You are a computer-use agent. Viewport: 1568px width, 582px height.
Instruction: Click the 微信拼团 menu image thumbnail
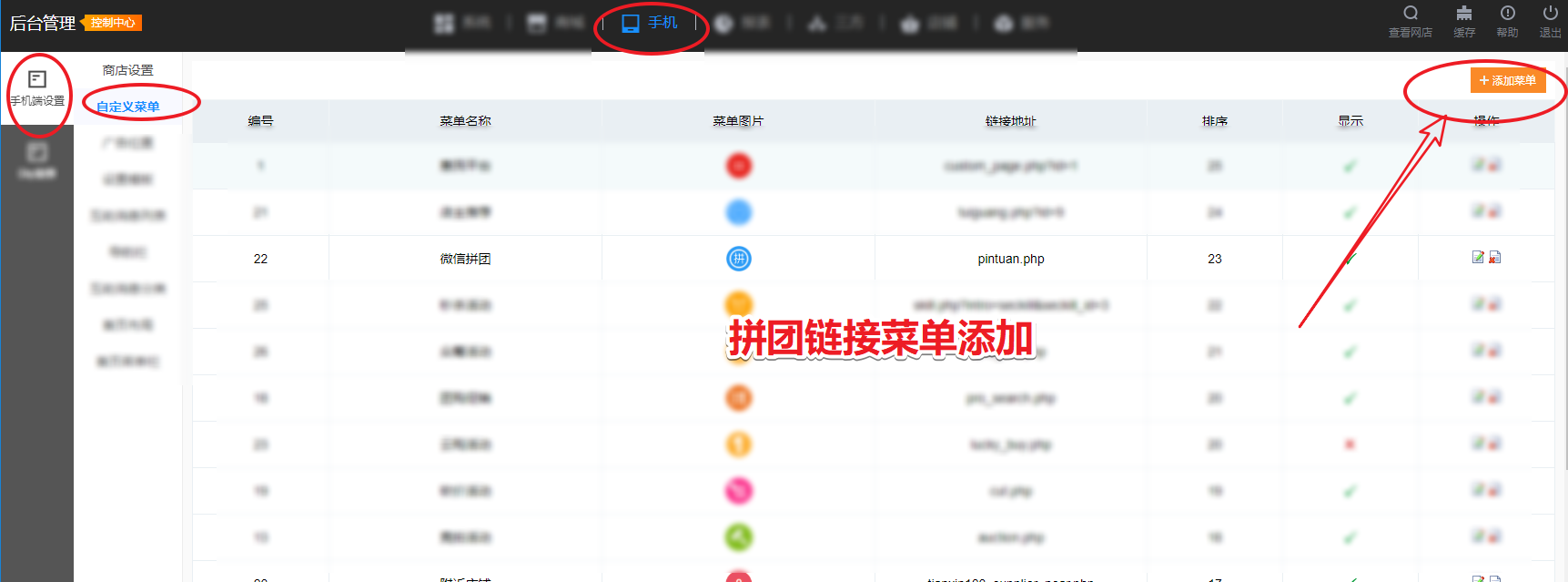[x=739, y=259]
